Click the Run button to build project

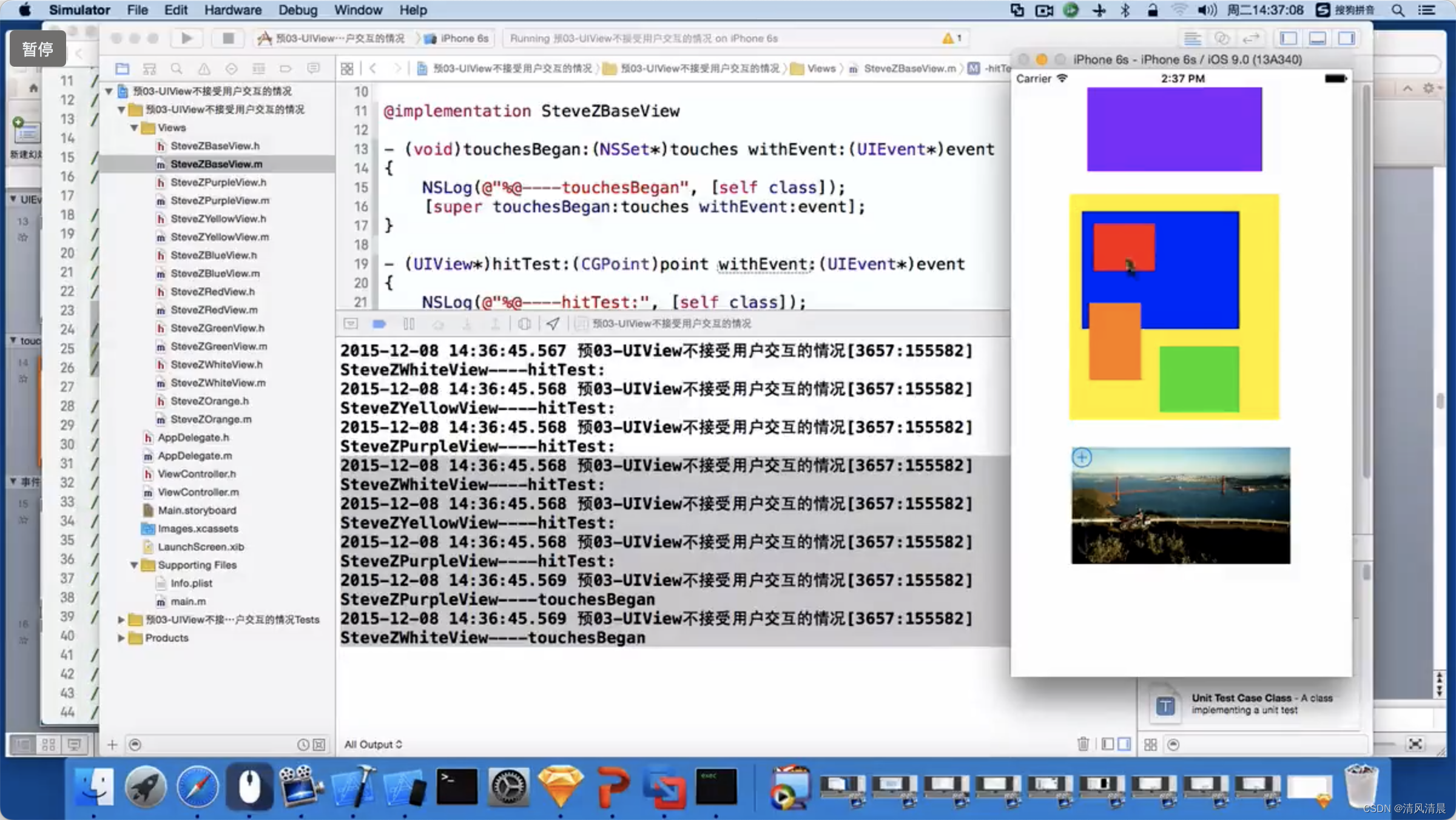point(186,38)
